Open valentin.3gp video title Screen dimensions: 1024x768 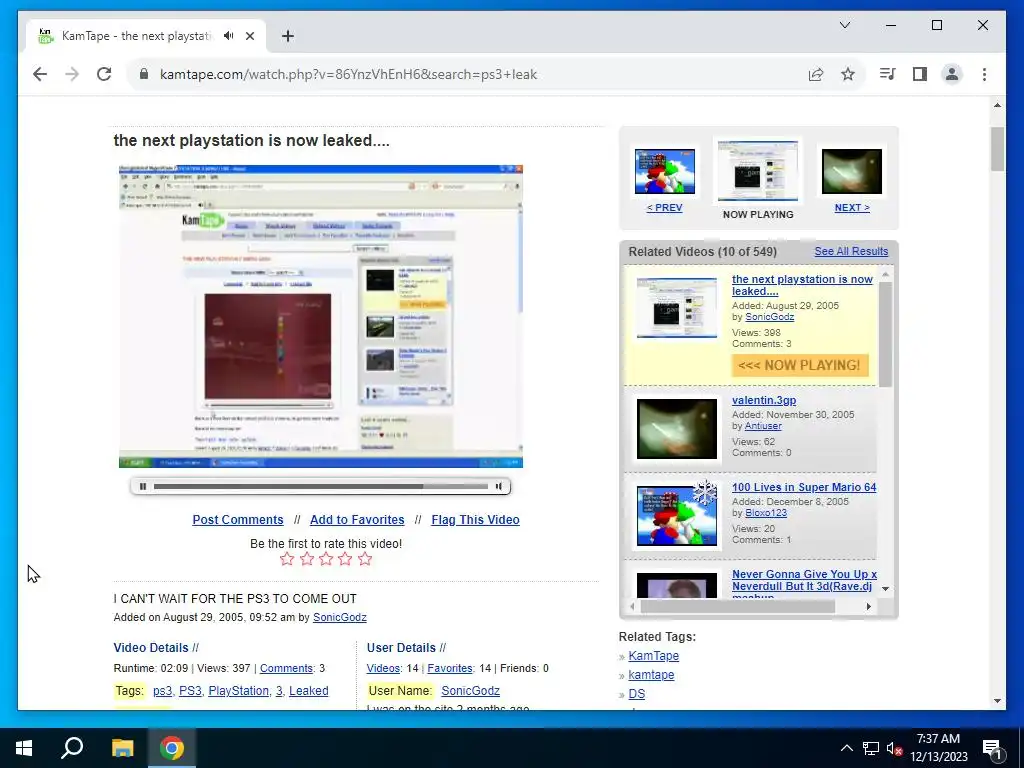764,400
